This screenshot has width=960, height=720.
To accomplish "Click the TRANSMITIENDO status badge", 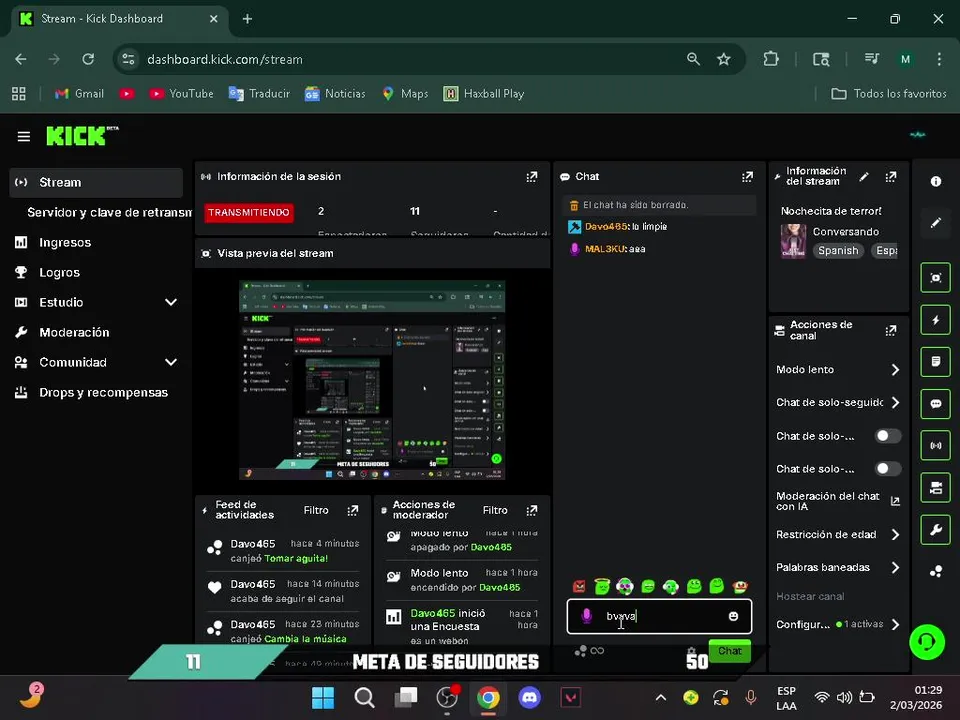I will [249, 212].
